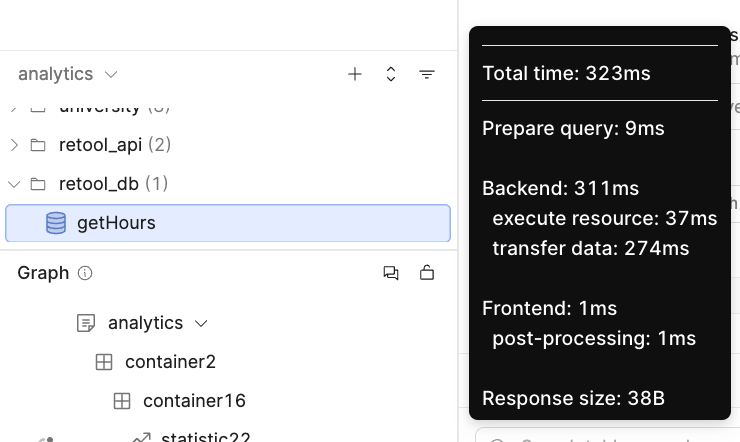Select container16 in the graph tree

pos(194,401)
